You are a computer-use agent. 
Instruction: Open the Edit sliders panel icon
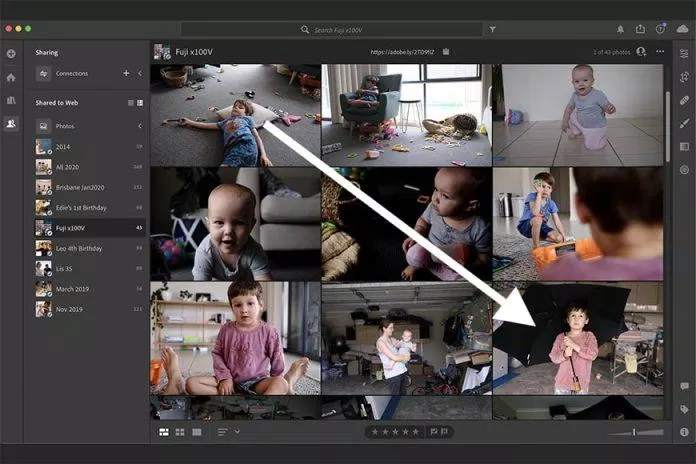(x=684, y=54)
